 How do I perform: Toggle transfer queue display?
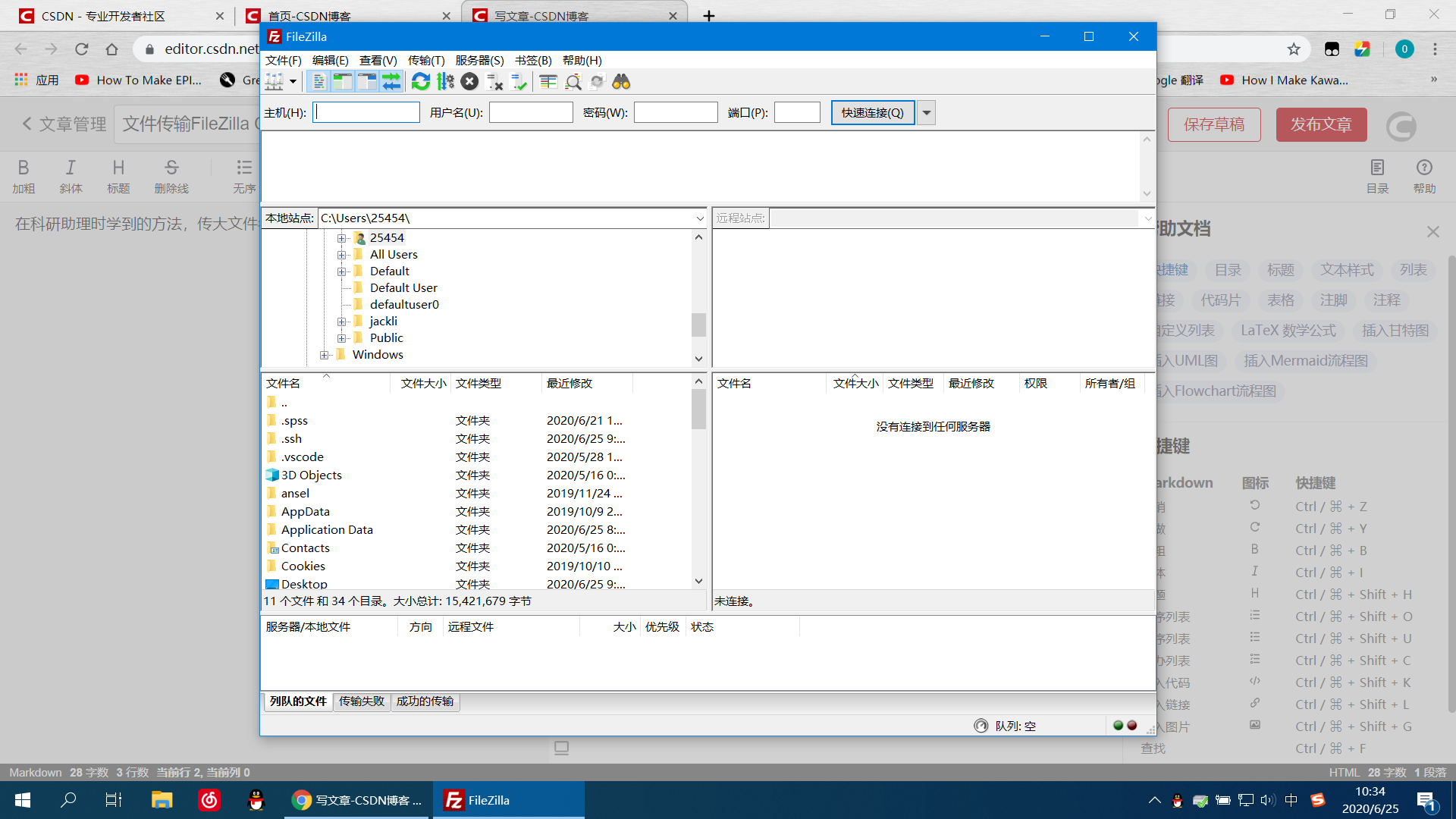[391, 82]
